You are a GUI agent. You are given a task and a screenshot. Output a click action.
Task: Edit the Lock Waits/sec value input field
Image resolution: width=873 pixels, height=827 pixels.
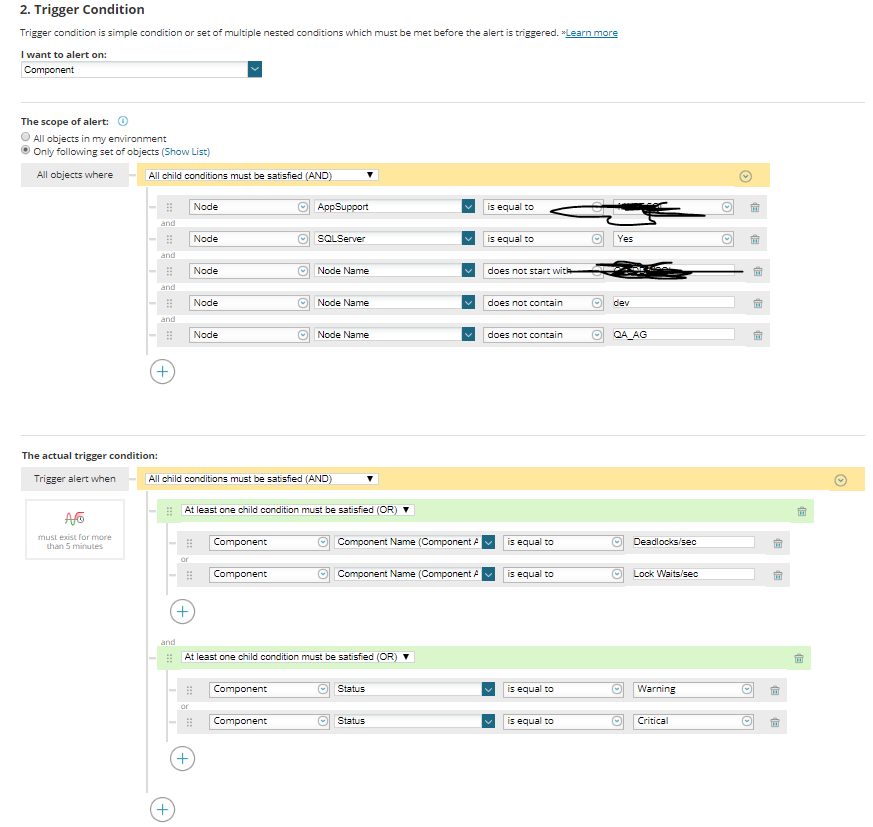tap(693, 574)
